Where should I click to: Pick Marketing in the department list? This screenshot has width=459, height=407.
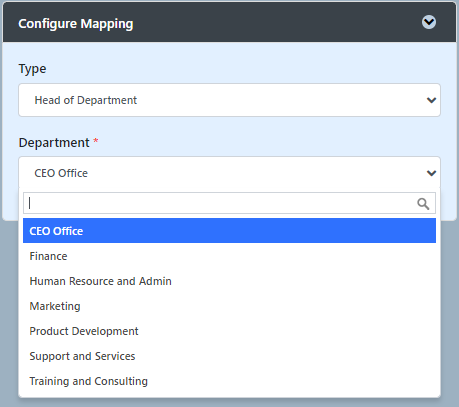pyautogui.click(x=229, y=306)
